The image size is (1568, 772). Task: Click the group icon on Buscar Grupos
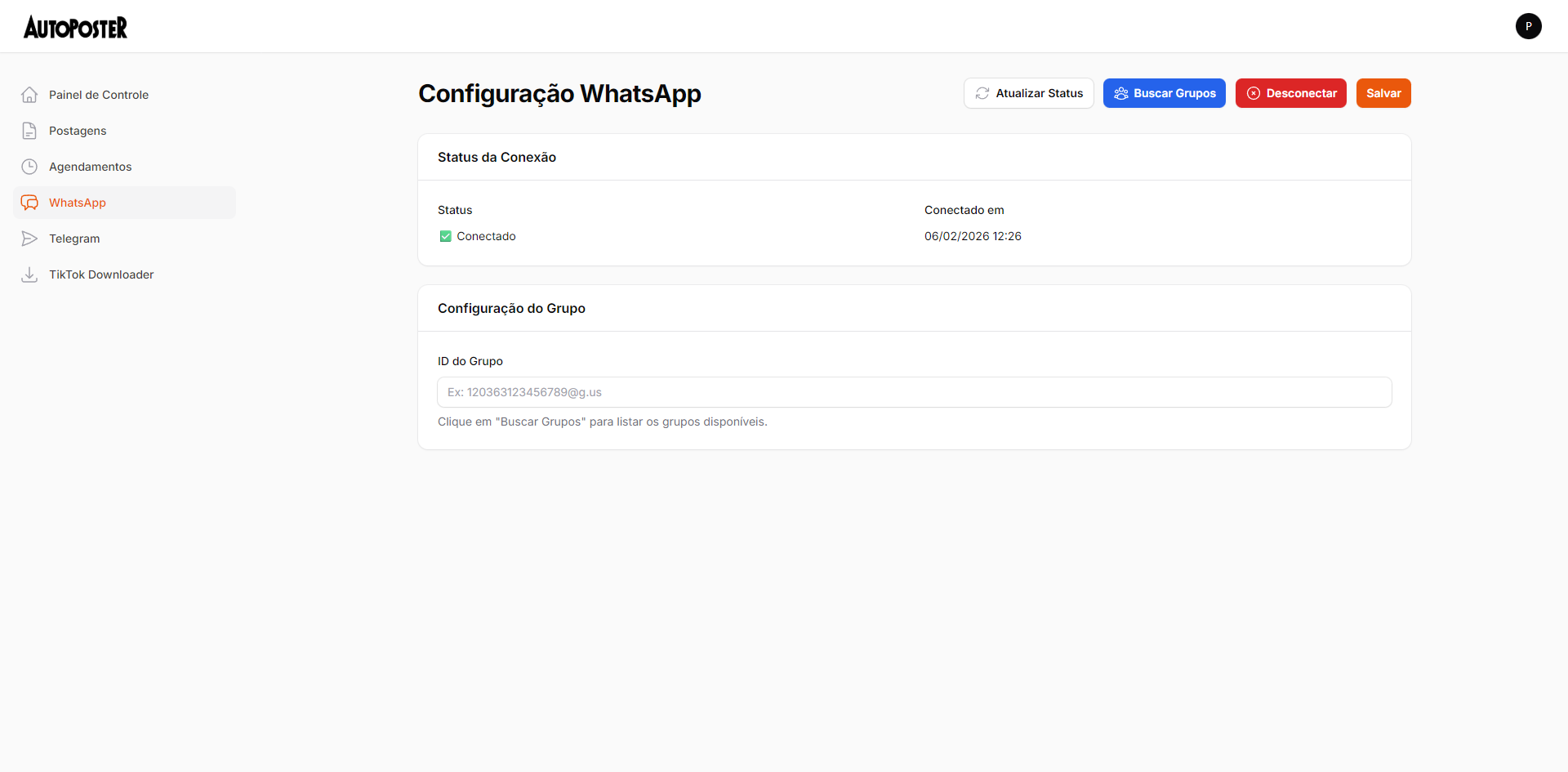1121,93
